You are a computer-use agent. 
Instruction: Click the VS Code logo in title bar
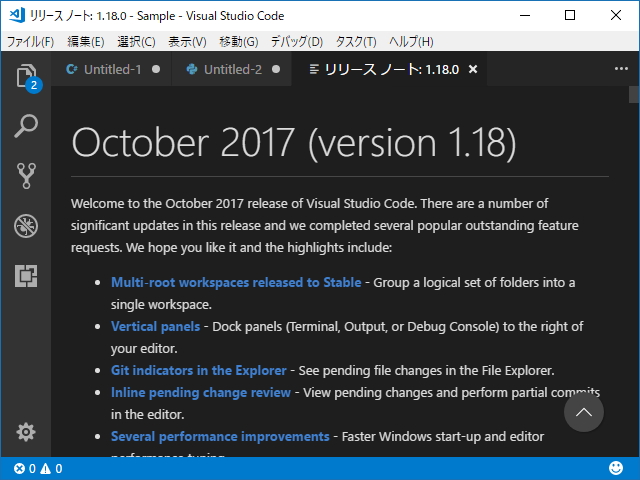click(17, 16)
